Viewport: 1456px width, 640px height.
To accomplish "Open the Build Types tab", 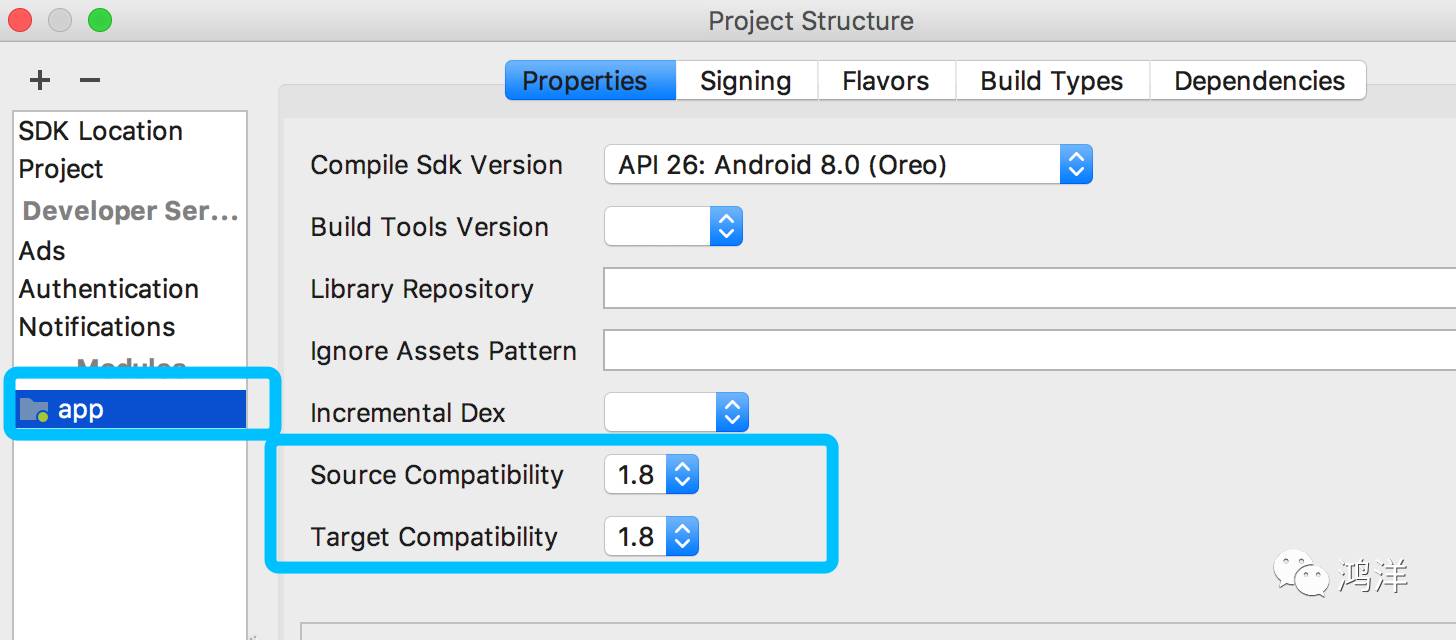I will coord(1051,81).
